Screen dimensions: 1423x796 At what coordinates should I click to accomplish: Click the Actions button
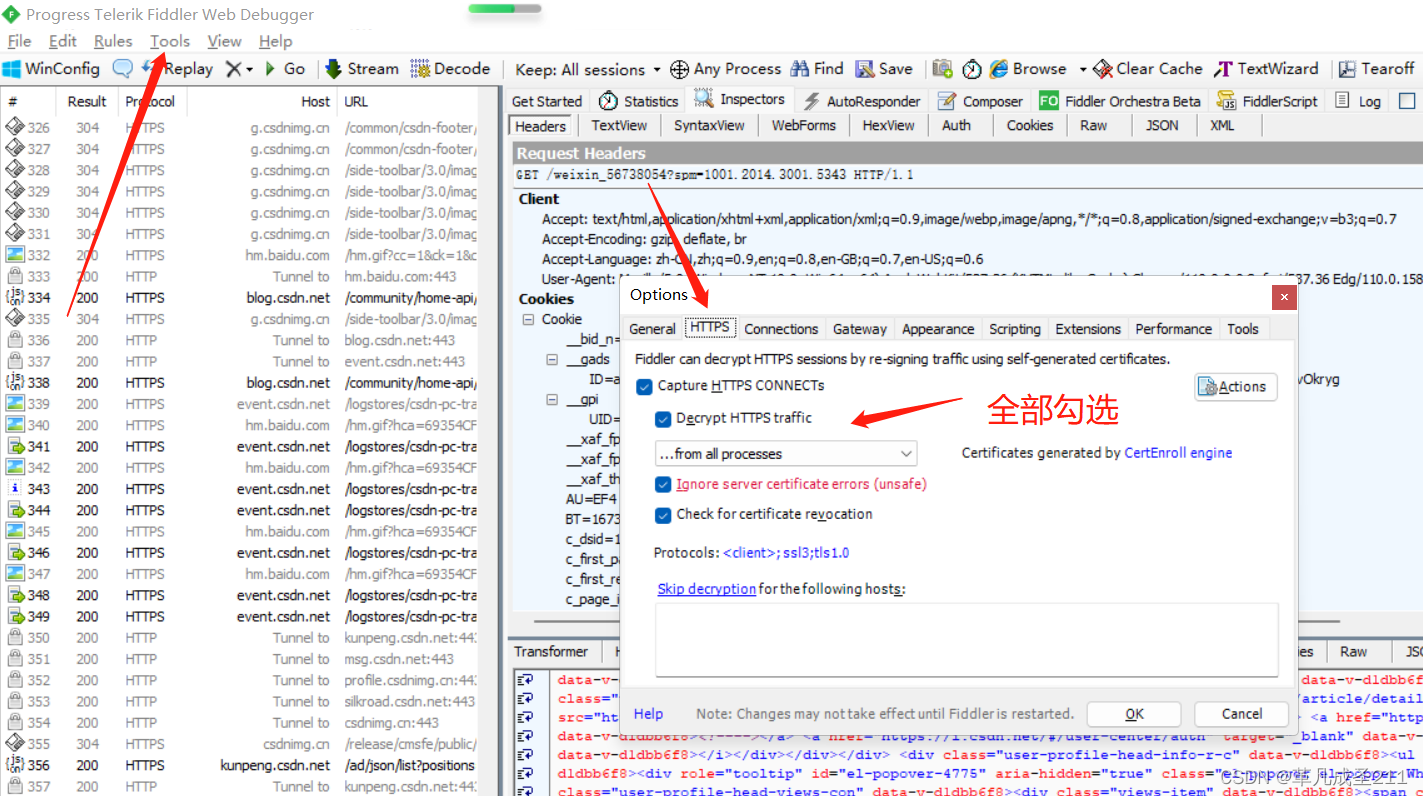(1235, 386)
